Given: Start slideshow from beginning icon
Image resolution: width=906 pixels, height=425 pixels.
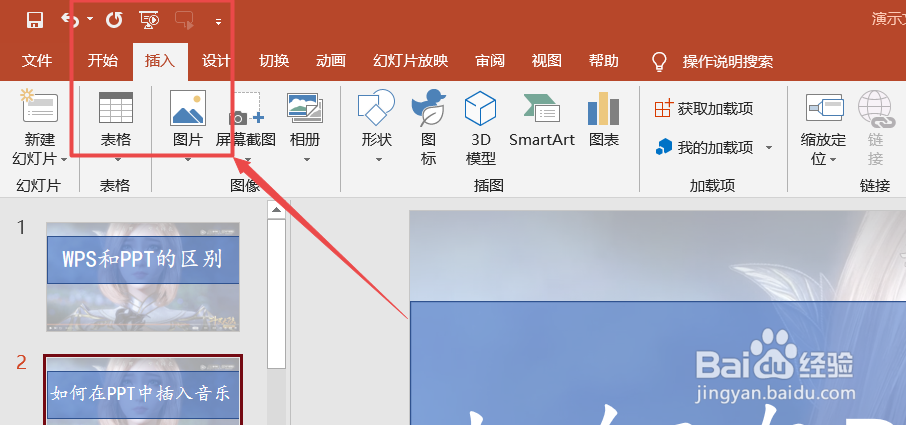Looking at the screenshot, I should click(x=149, y=21).
